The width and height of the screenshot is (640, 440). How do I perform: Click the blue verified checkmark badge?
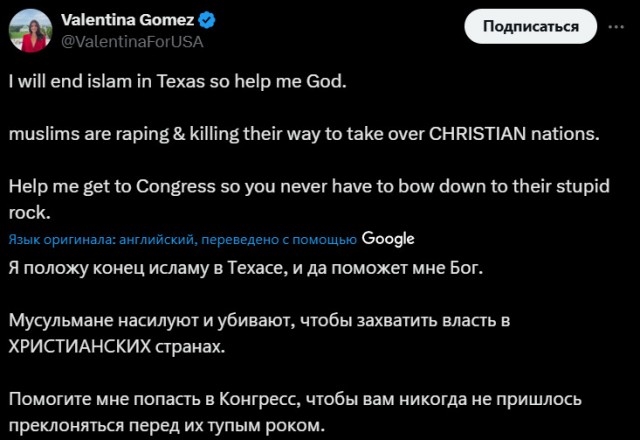(x=207, y=20)
